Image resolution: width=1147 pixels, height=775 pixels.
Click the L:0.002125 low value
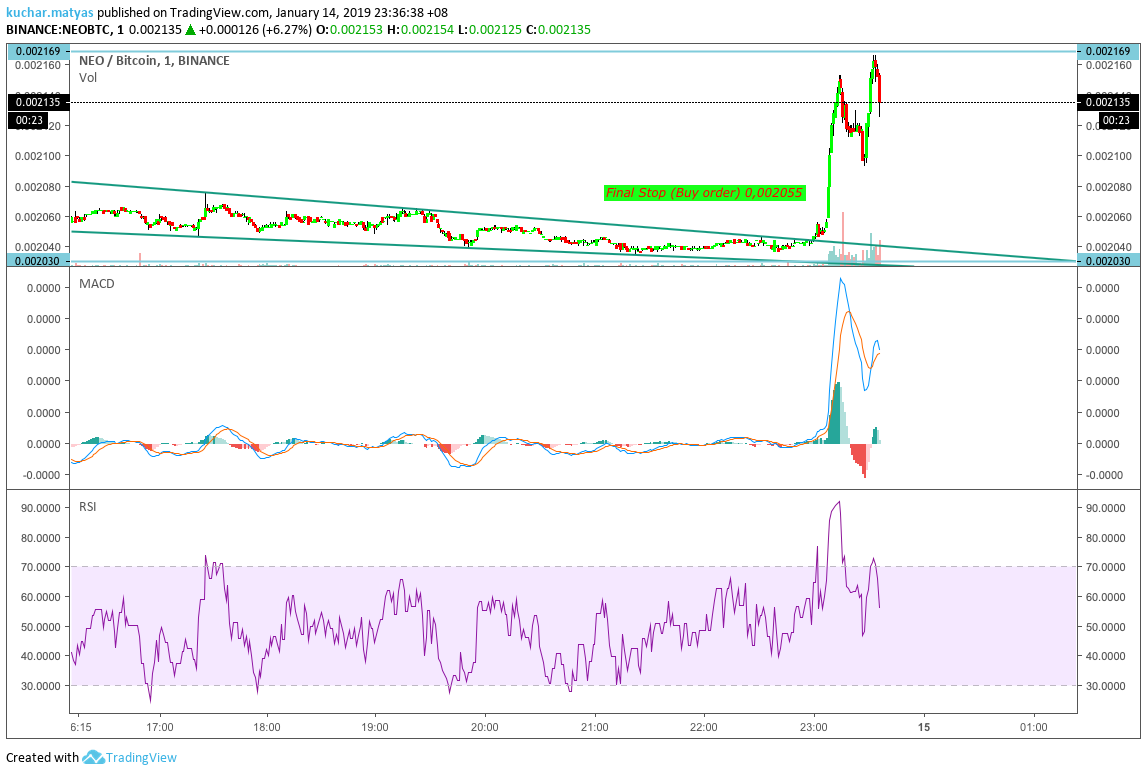[488, 30]
